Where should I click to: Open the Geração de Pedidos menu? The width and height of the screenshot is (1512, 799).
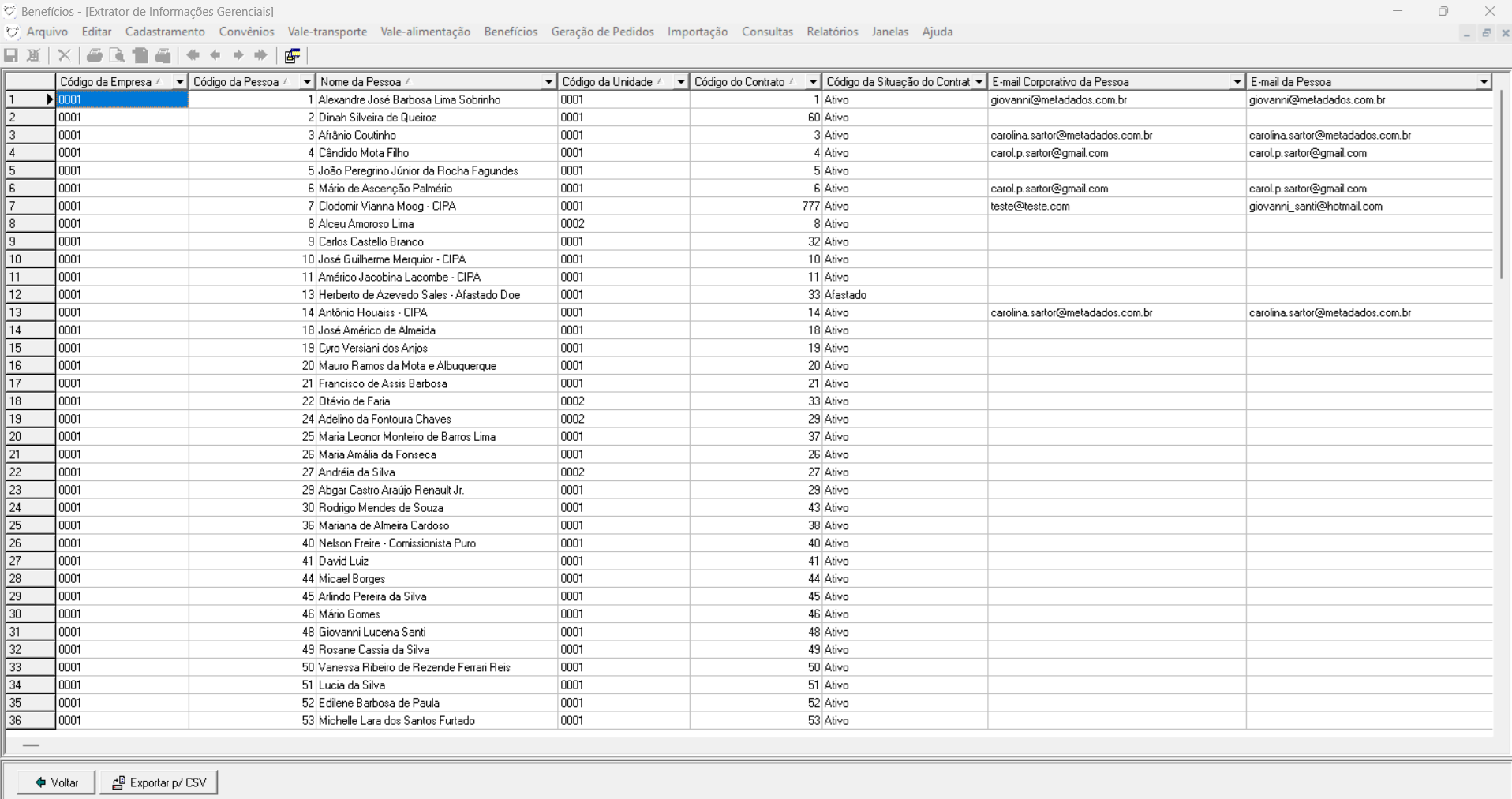tap(603, 32)
